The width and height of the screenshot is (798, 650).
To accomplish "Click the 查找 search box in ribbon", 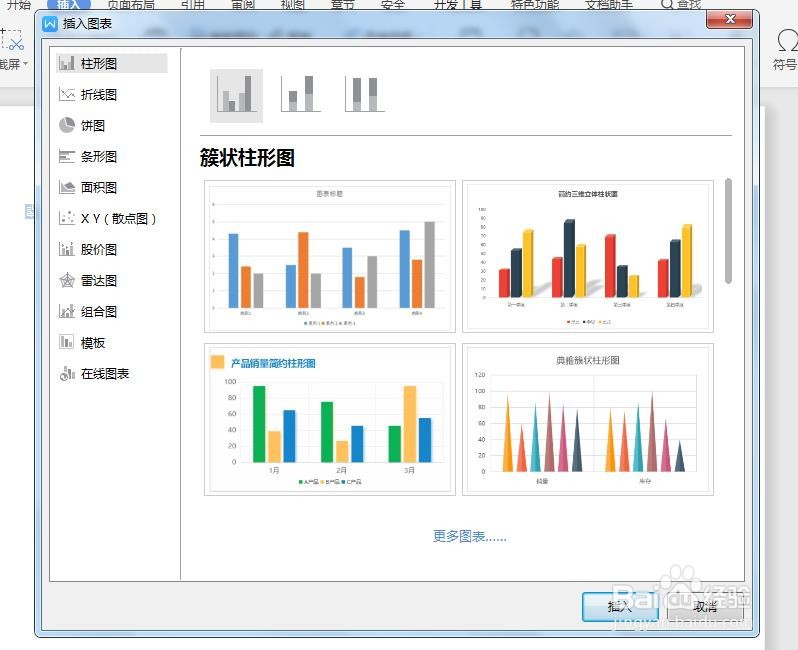I will (681, 5).
